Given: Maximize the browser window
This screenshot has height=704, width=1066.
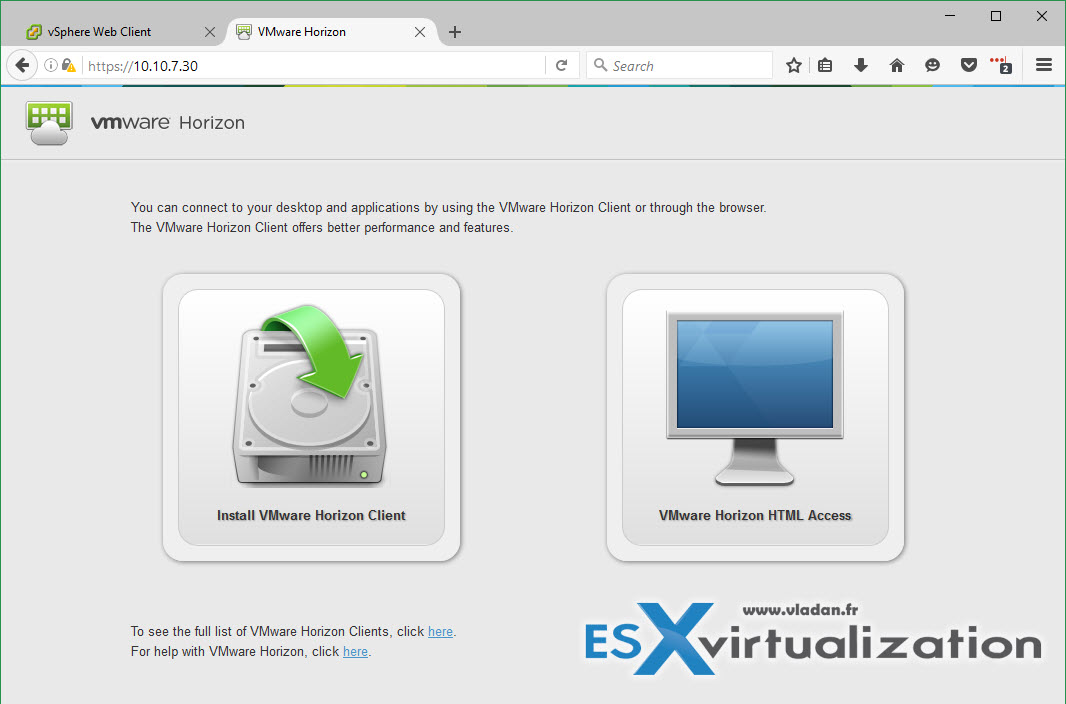Looking at the screenshot, I should [x=996, y=16].
